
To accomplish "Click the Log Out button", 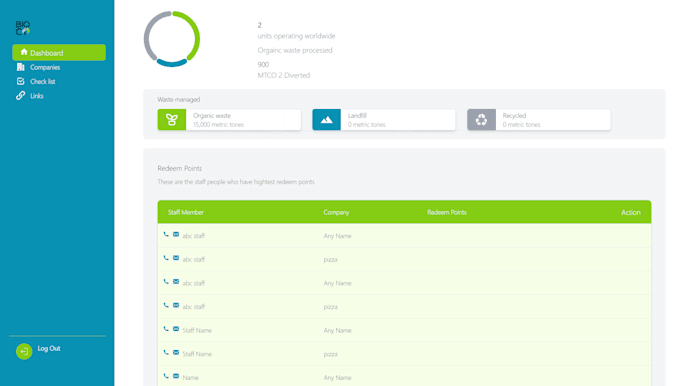I will point(49,348).
